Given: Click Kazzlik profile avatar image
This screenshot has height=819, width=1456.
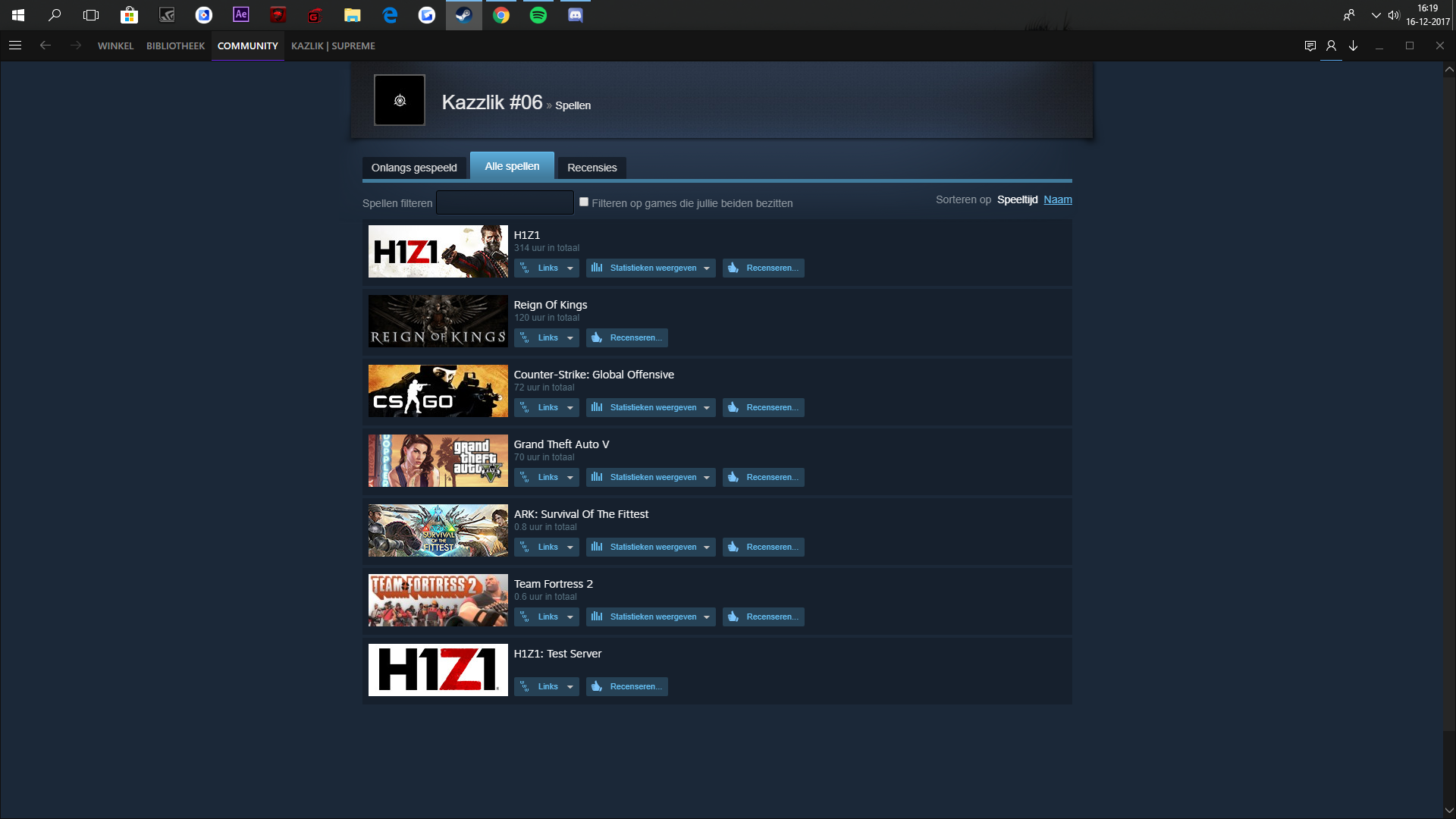Looking at the screenshot, I should pos(400,100).
